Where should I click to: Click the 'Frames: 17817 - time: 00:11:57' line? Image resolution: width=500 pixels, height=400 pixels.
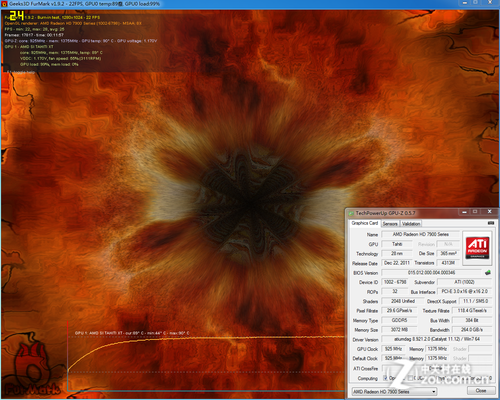34,35
